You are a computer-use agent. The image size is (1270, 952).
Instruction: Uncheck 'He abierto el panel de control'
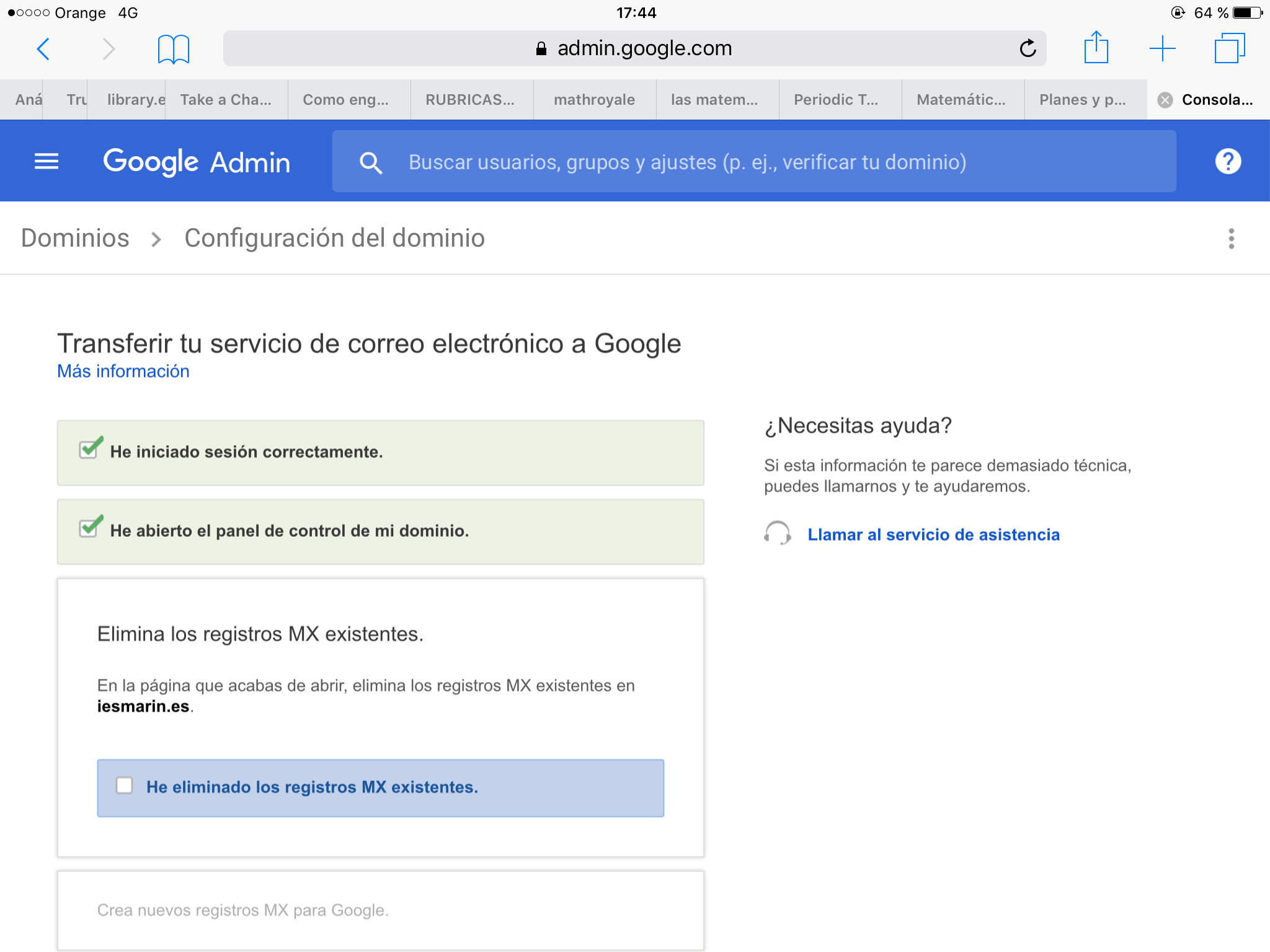89,528
